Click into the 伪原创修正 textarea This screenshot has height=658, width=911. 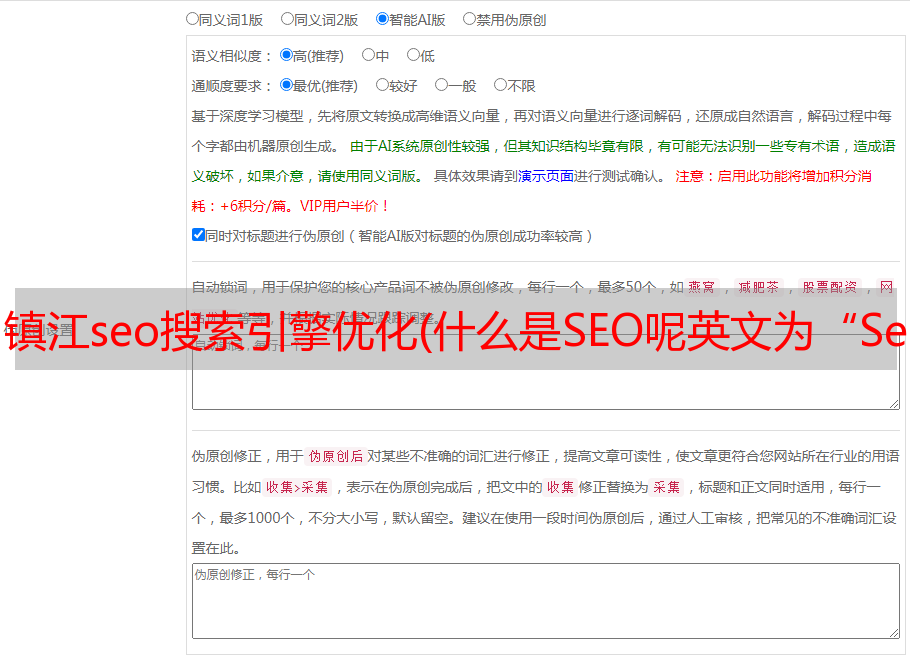[x=546, y=601]
